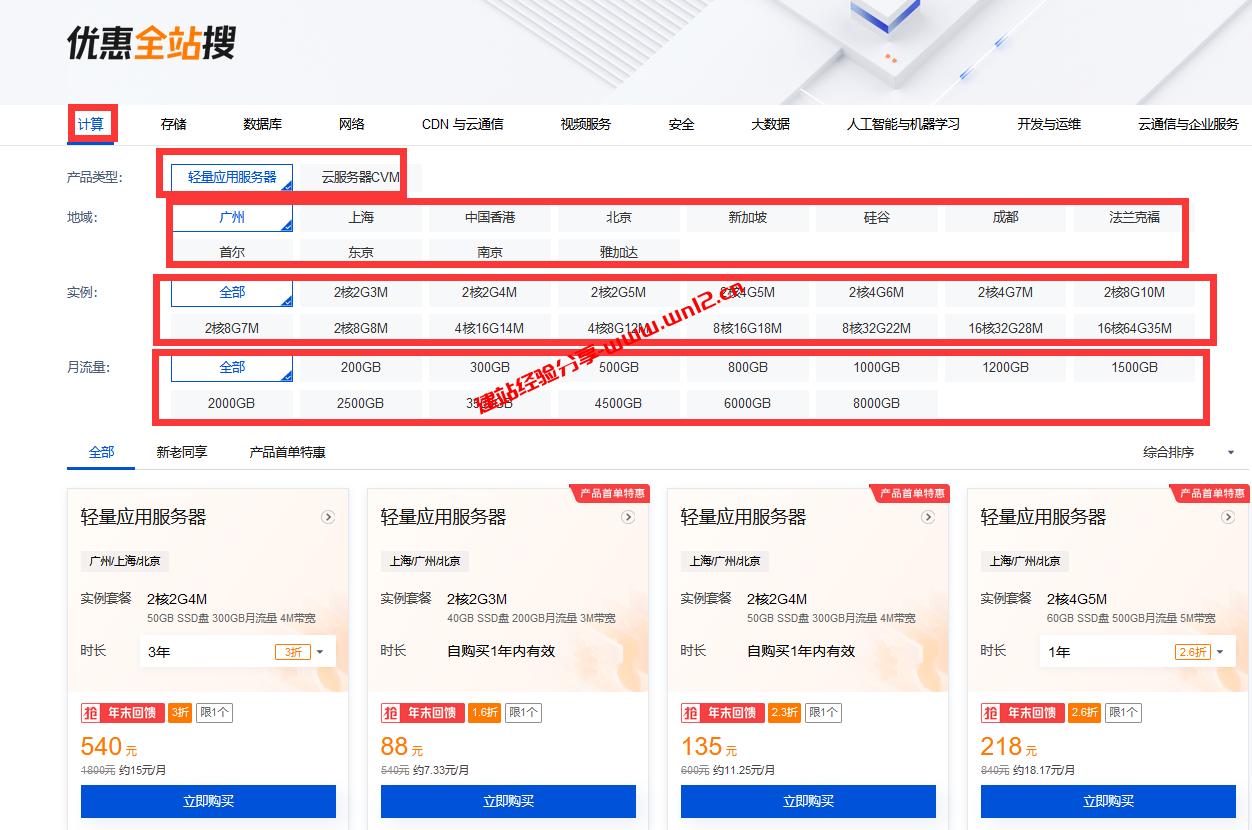This screenshot has height=830, width=1252.
Task: Switch to the 新老同享 tab
Action: pos(181,451)
